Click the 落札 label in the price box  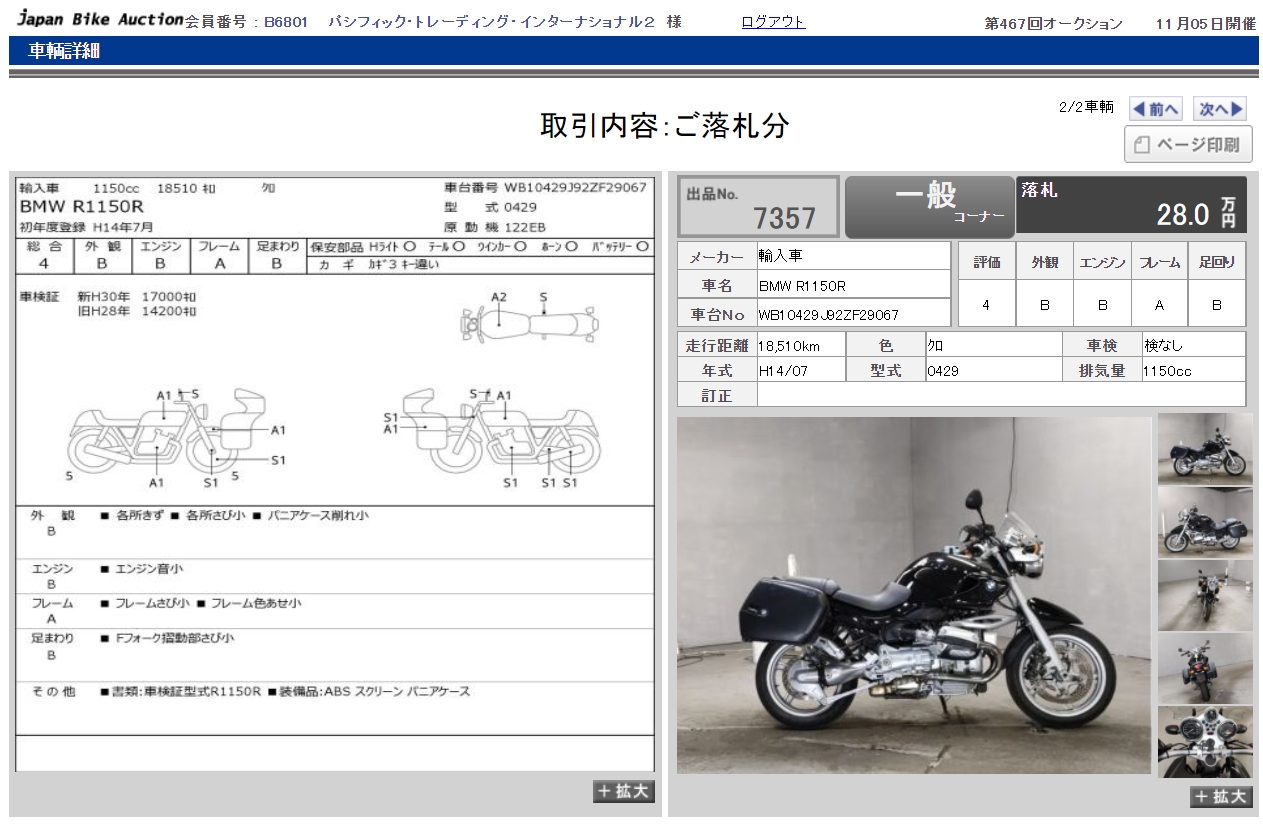point(1040,190)
